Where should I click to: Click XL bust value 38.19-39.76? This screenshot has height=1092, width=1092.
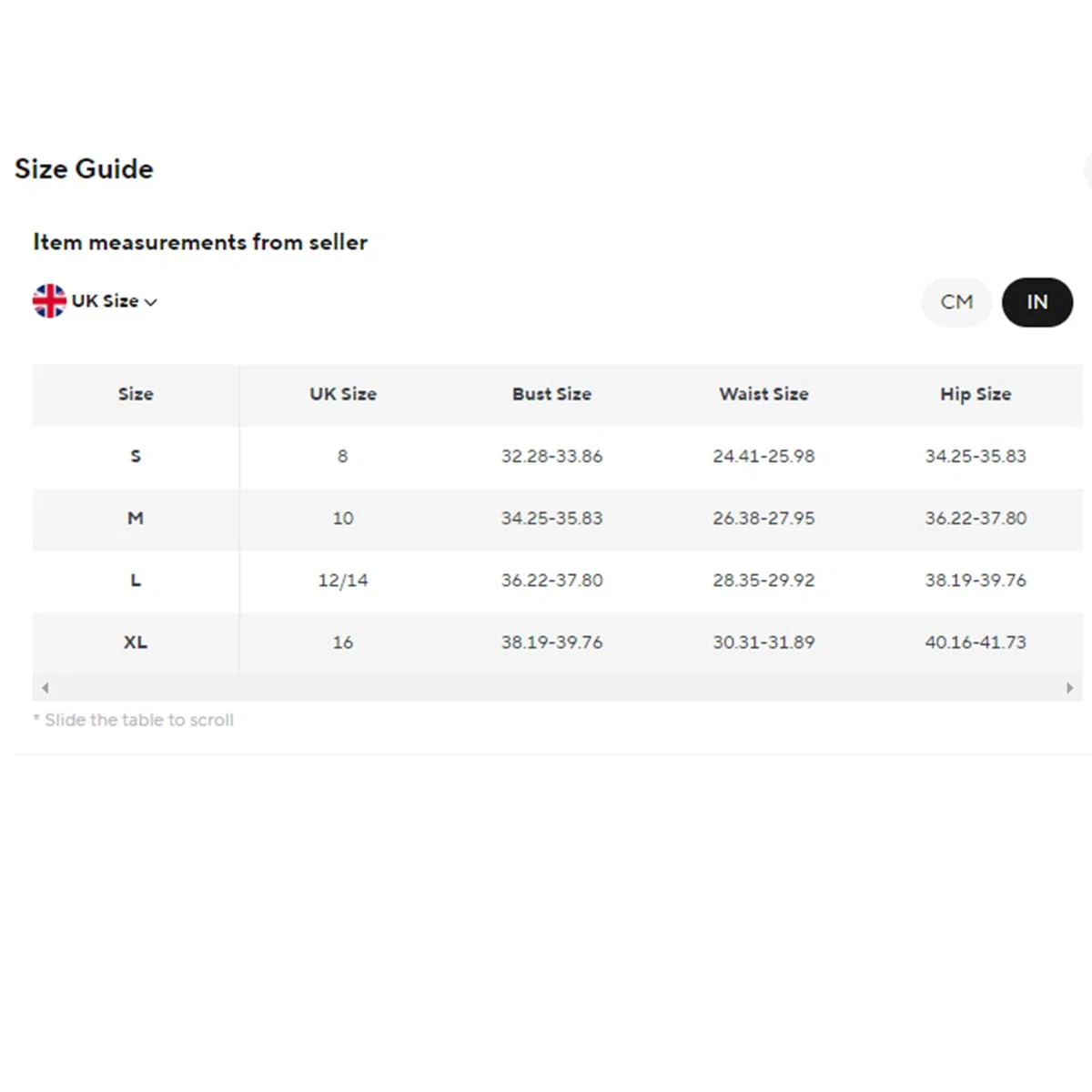click(551, 642)
